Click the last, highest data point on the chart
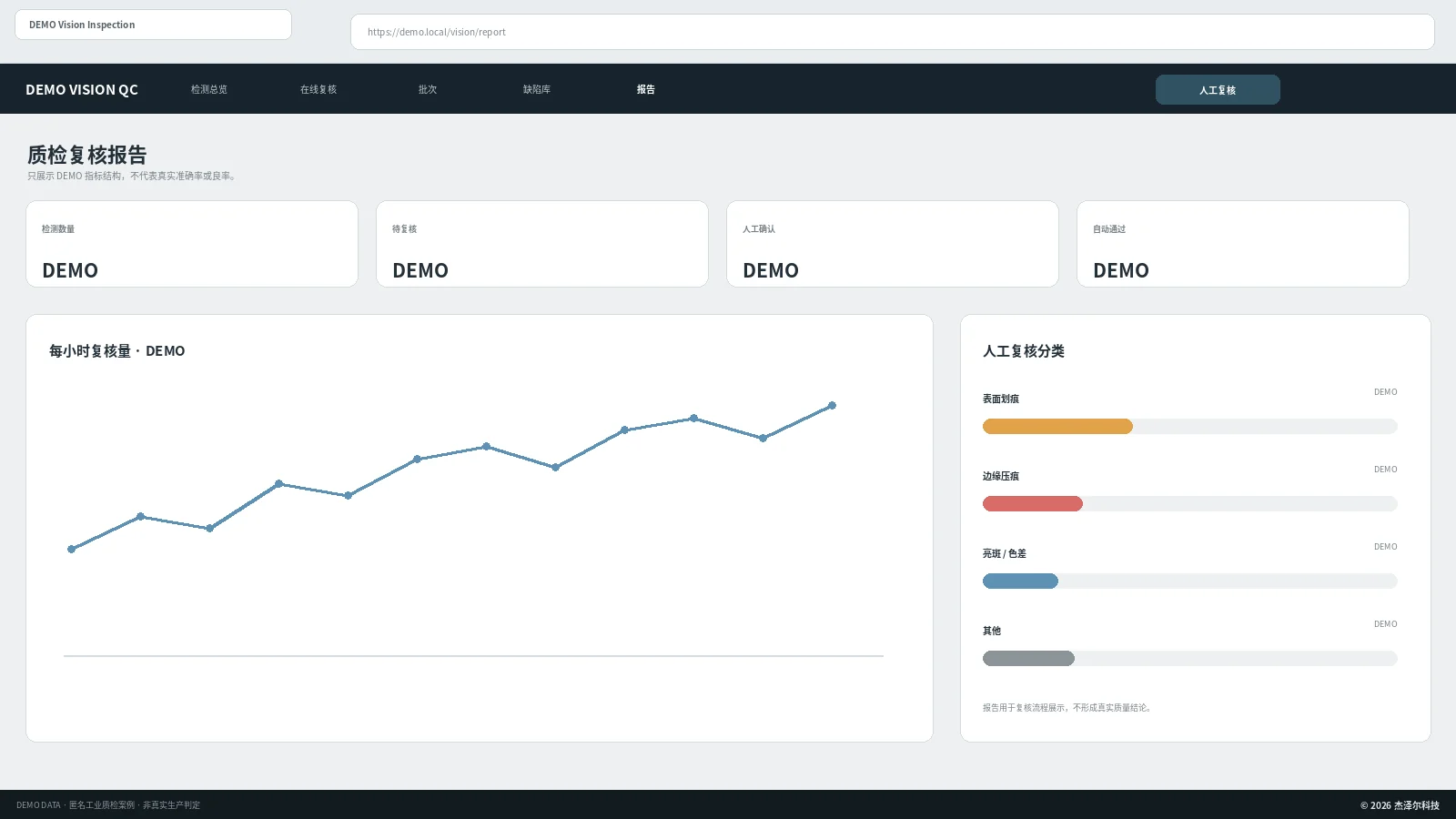The height and width of the screenshot is (819, 1456). click(x=832, y=406)
